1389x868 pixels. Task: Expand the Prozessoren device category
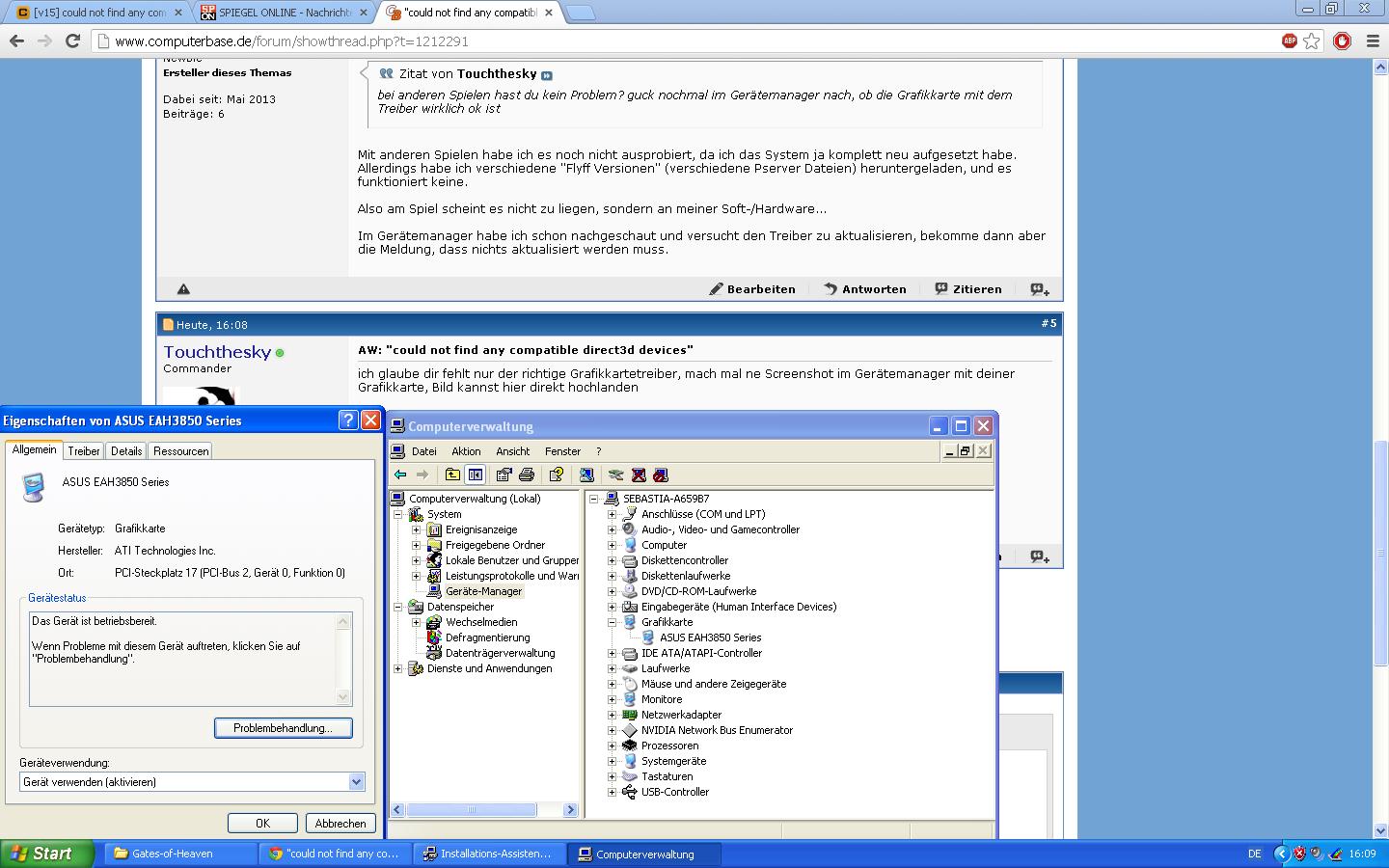click(x=612, y=746)
